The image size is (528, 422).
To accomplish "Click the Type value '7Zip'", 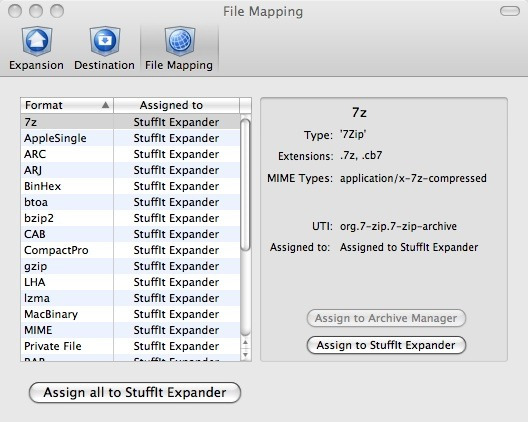I will click(x=353, y=134).
